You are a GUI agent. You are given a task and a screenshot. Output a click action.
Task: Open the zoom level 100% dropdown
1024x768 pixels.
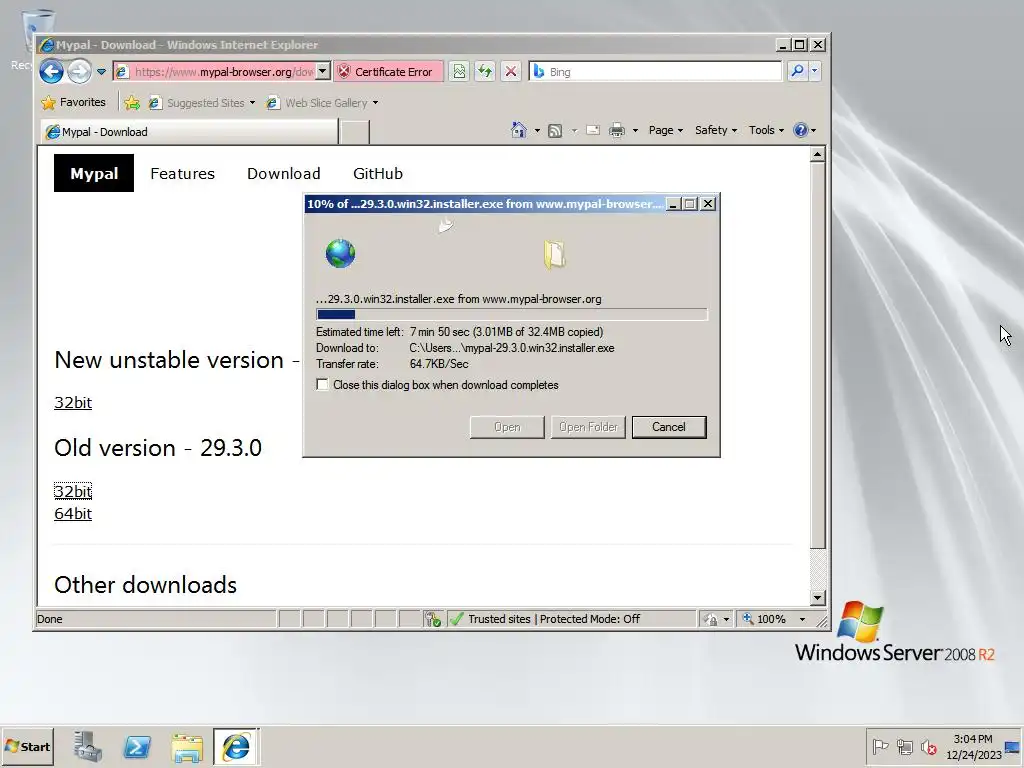(803, 619)
